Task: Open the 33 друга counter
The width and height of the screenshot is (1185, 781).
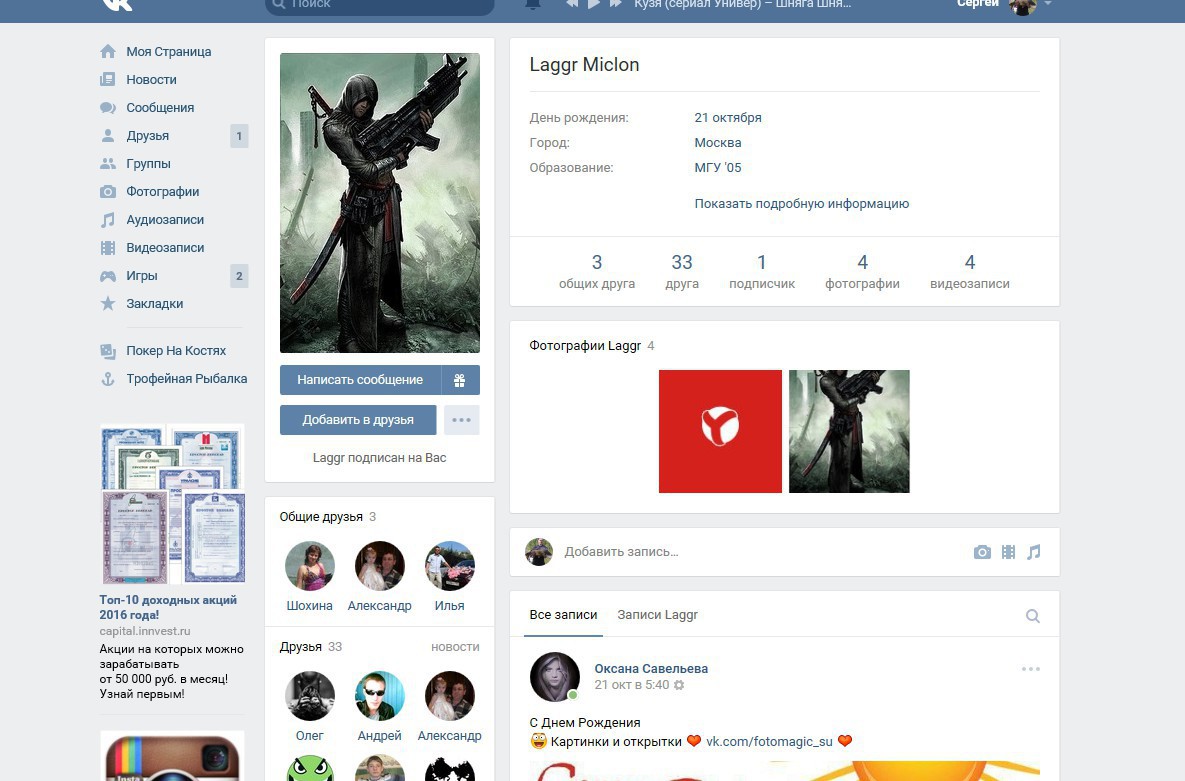Action: click(x=682, y=272)
